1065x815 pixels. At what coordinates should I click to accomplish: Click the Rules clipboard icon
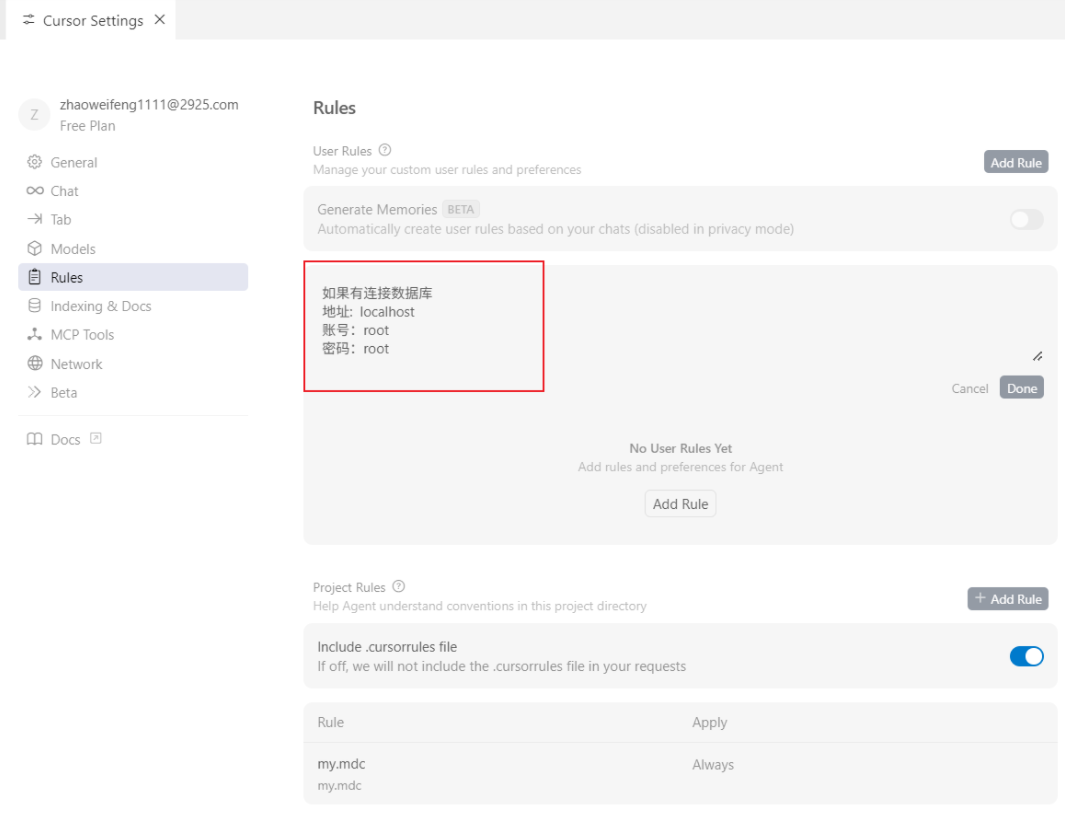coord(35,277)
